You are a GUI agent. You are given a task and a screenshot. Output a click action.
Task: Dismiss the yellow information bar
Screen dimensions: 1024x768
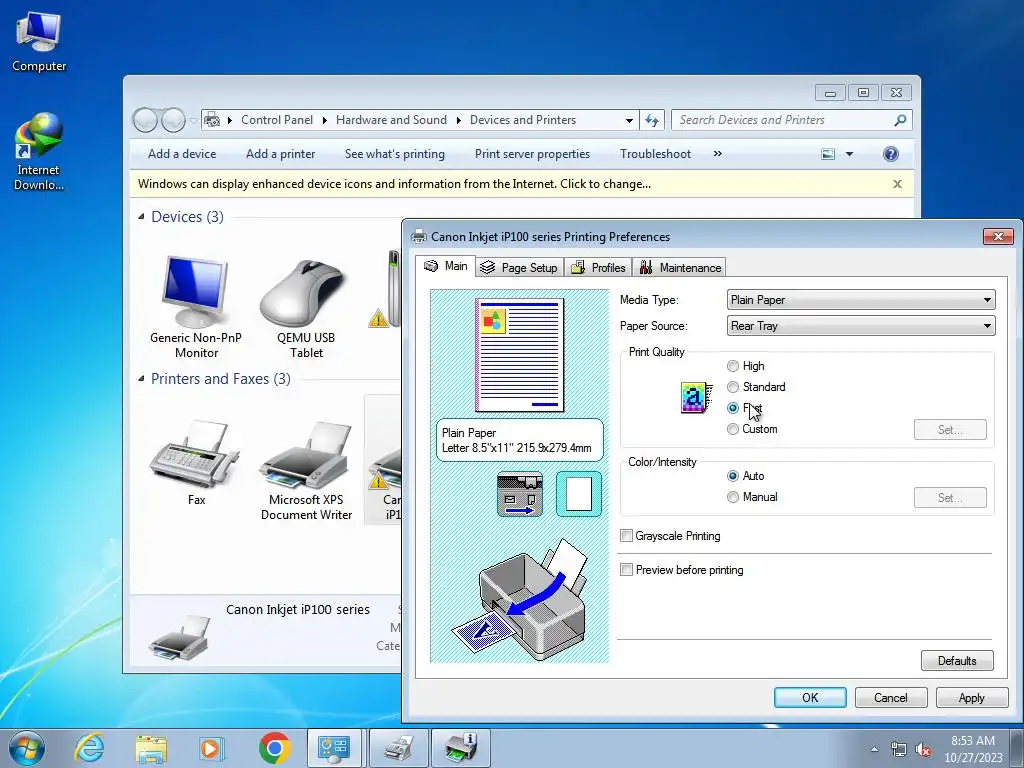(897, 184)
